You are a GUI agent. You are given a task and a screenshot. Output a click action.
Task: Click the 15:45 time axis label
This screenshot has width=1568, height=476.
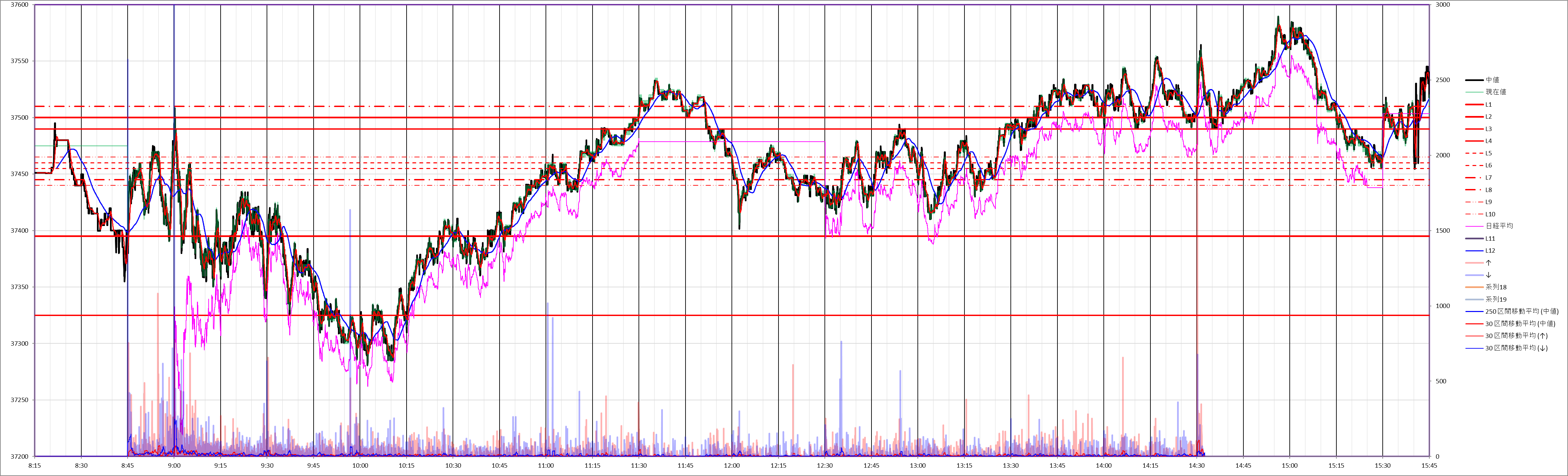(1429, 466)
